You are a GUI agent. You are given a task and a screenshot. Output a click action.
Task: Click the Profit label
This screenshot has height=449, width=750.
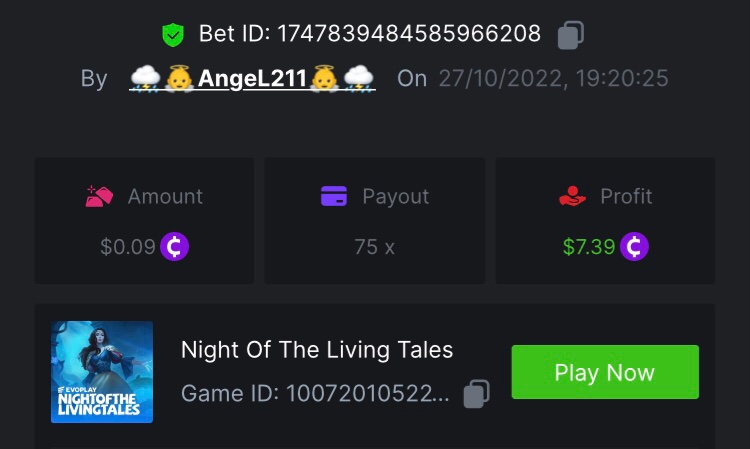[x=626, y=196]
